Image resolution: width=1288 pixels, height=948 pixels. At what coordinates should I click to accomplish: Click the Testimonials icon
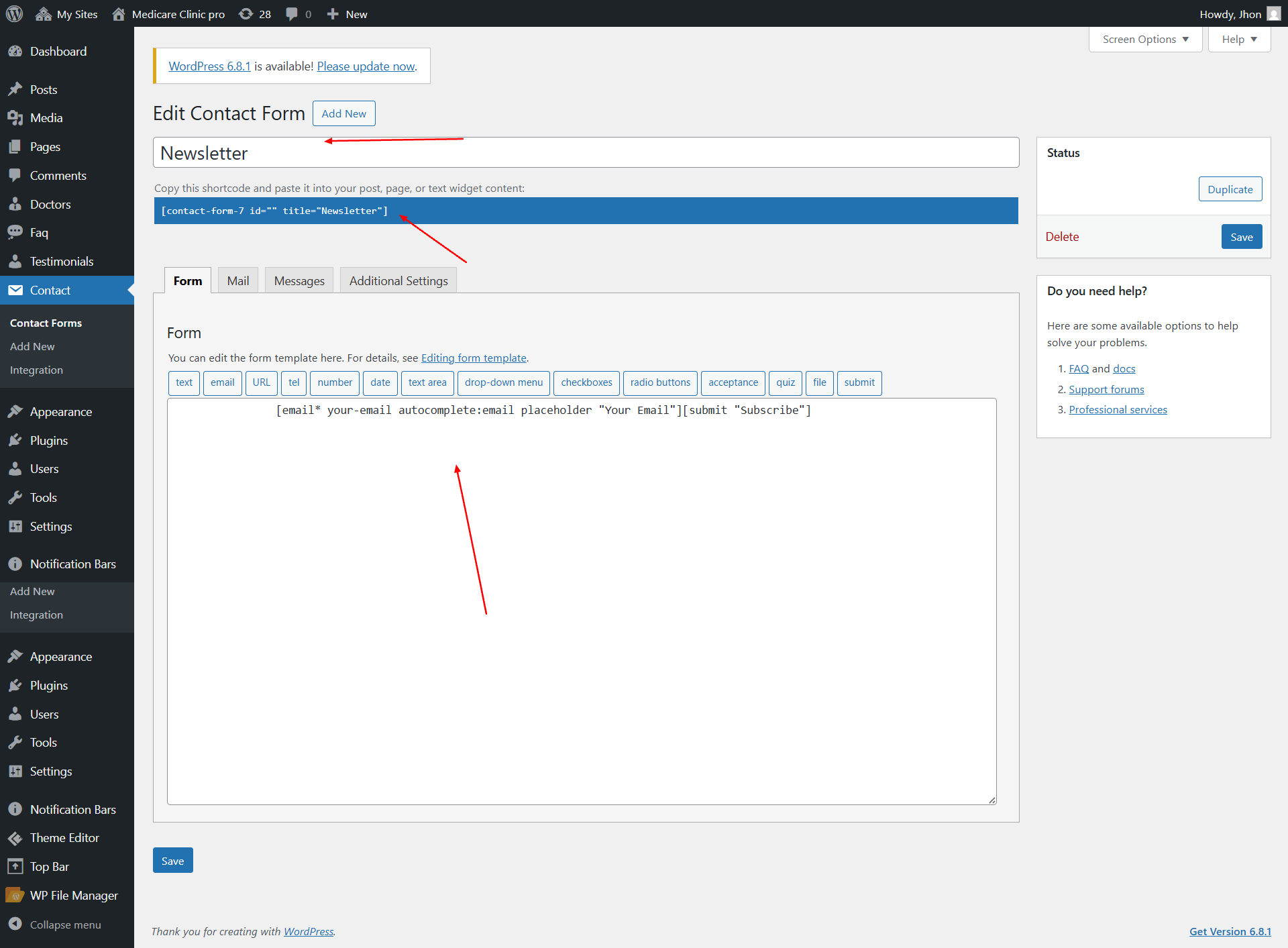point(15,262)
